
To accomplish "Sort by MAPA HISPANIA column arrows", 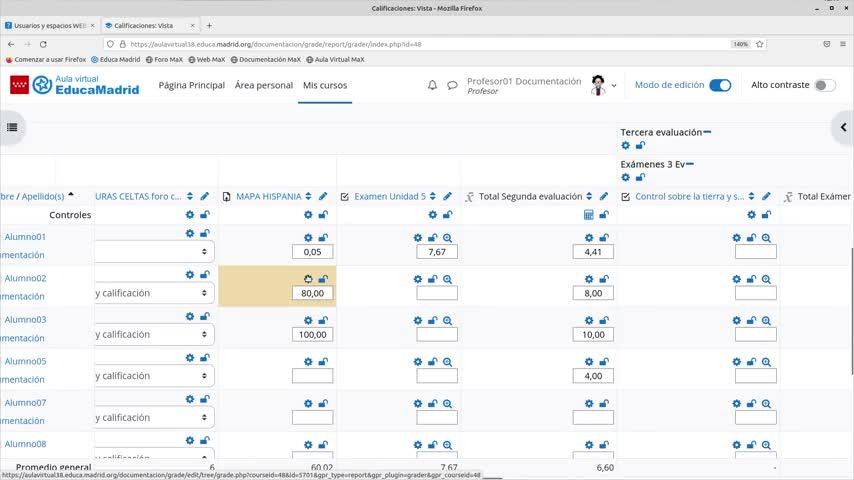I will pos(308,196).
